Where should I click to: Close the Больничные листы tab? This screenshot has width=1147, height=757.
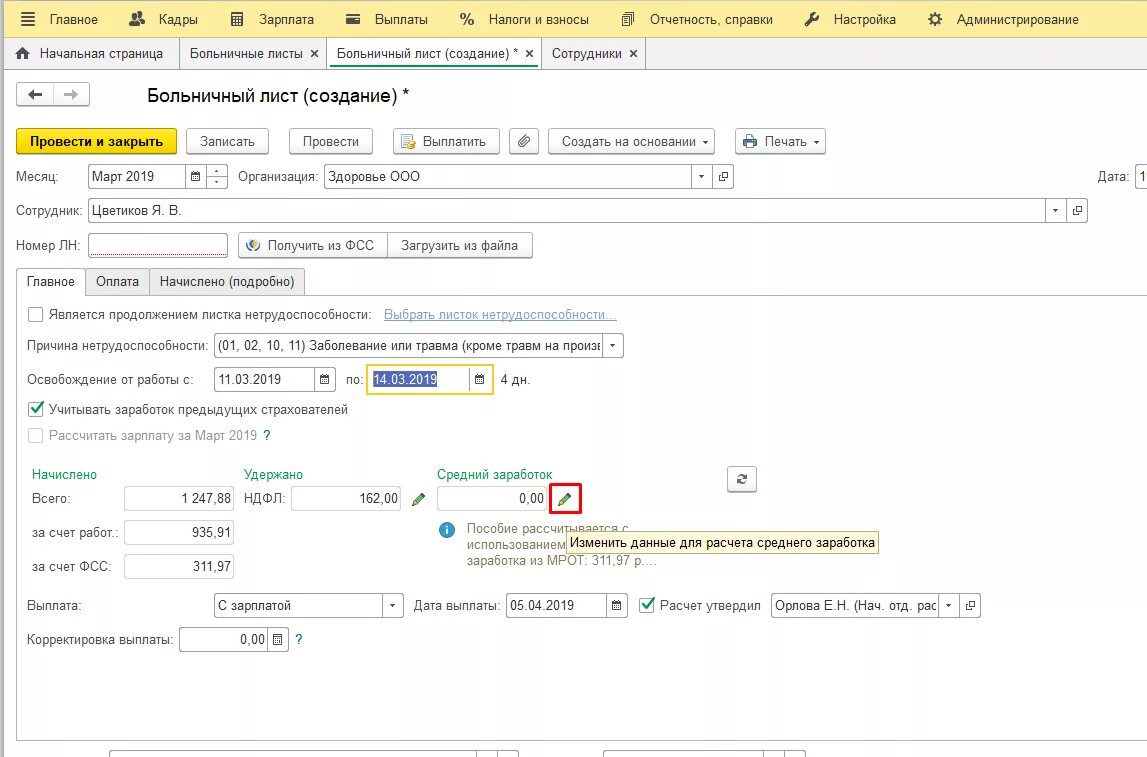click(x=314, y=53)
